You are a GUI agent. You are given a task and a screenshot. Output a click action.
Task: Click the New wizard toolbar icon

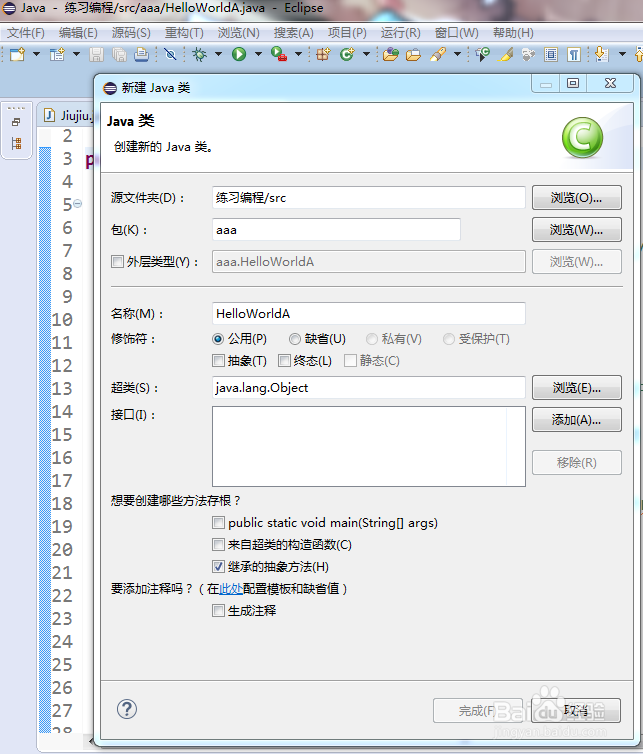point(18,54)
